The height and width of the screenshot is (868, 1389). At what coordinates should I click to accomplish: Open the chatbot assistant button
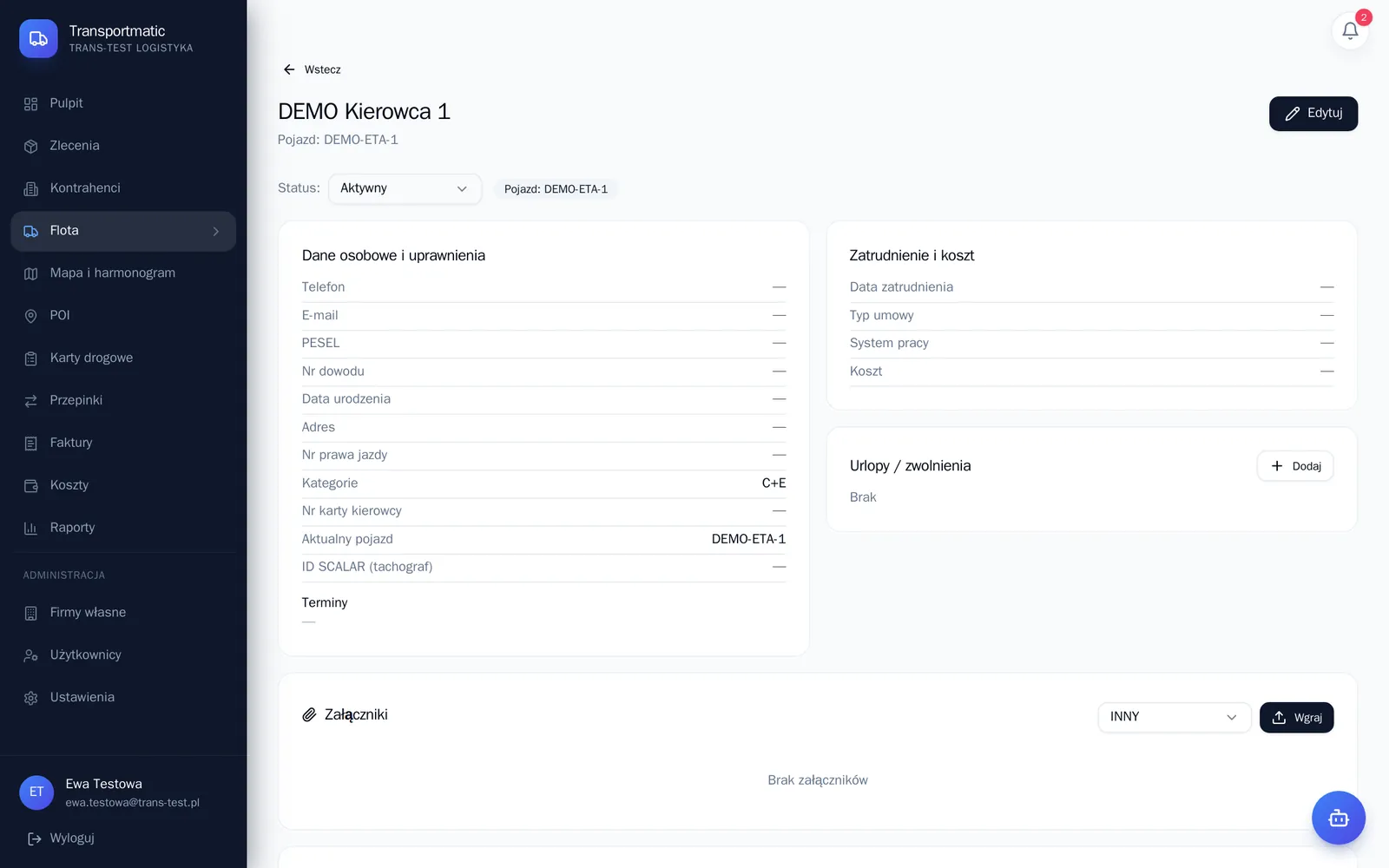[x=1338, y=818]
